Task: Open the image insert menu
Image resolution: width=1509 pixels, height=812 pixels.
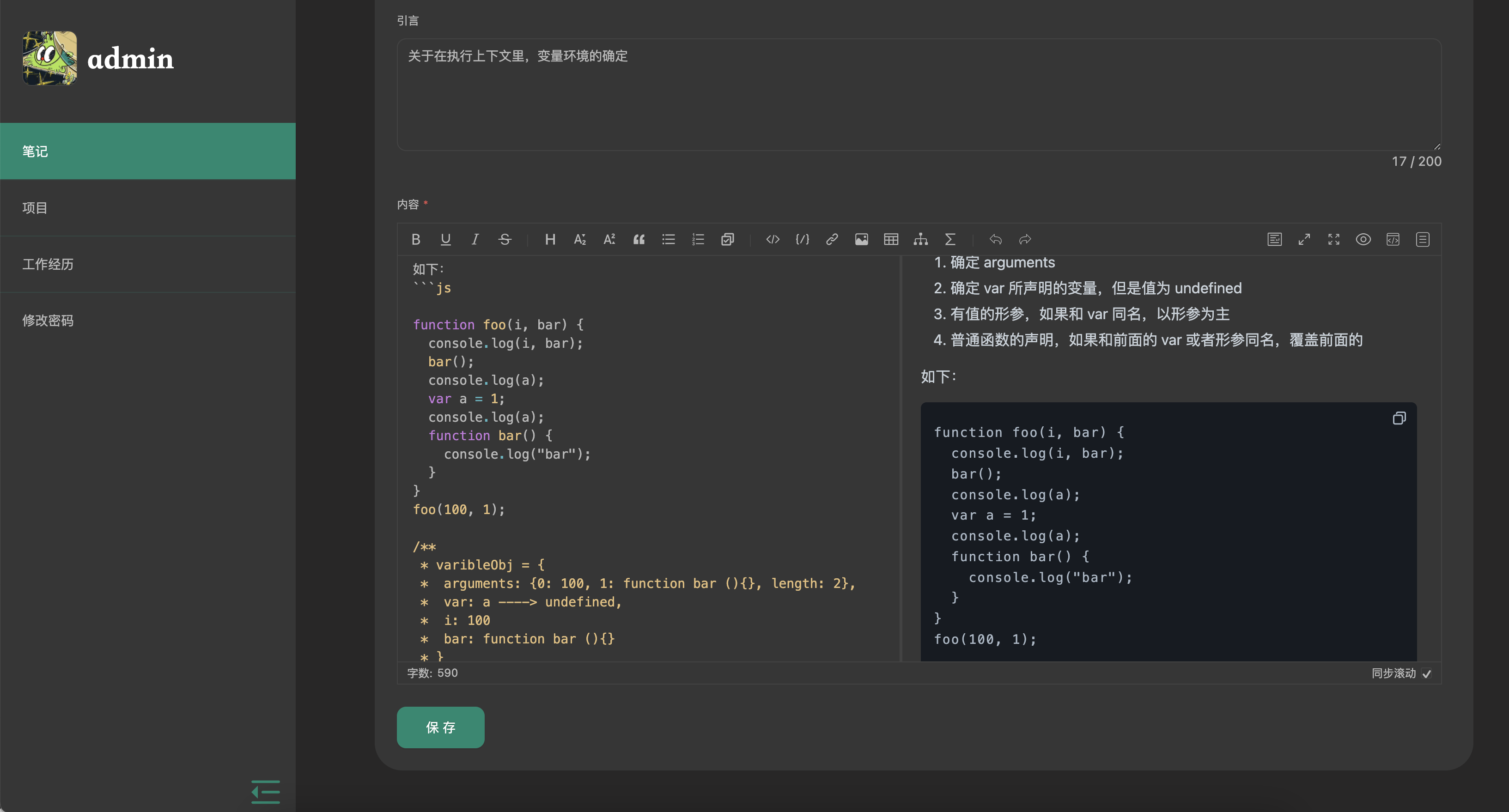Action: click(x=862, y=239)
